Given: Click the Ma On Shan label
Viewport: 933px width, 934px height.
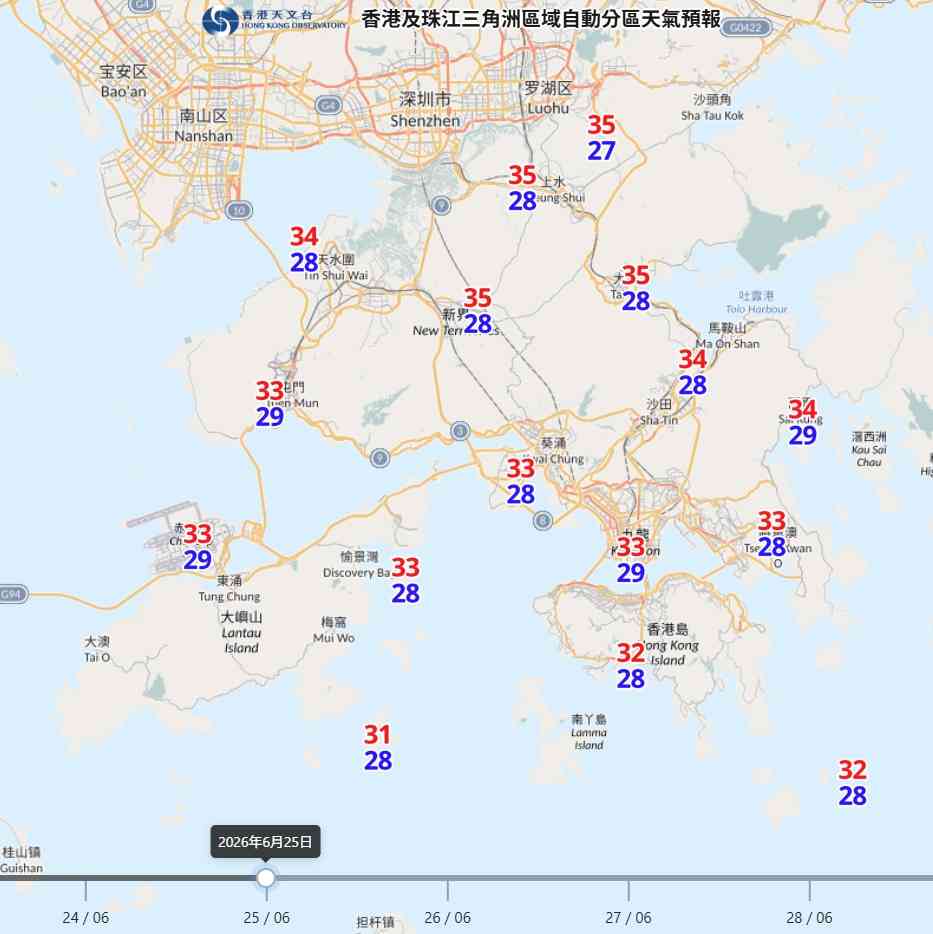Looking at the screenshot, I should (x=727, y=336).
